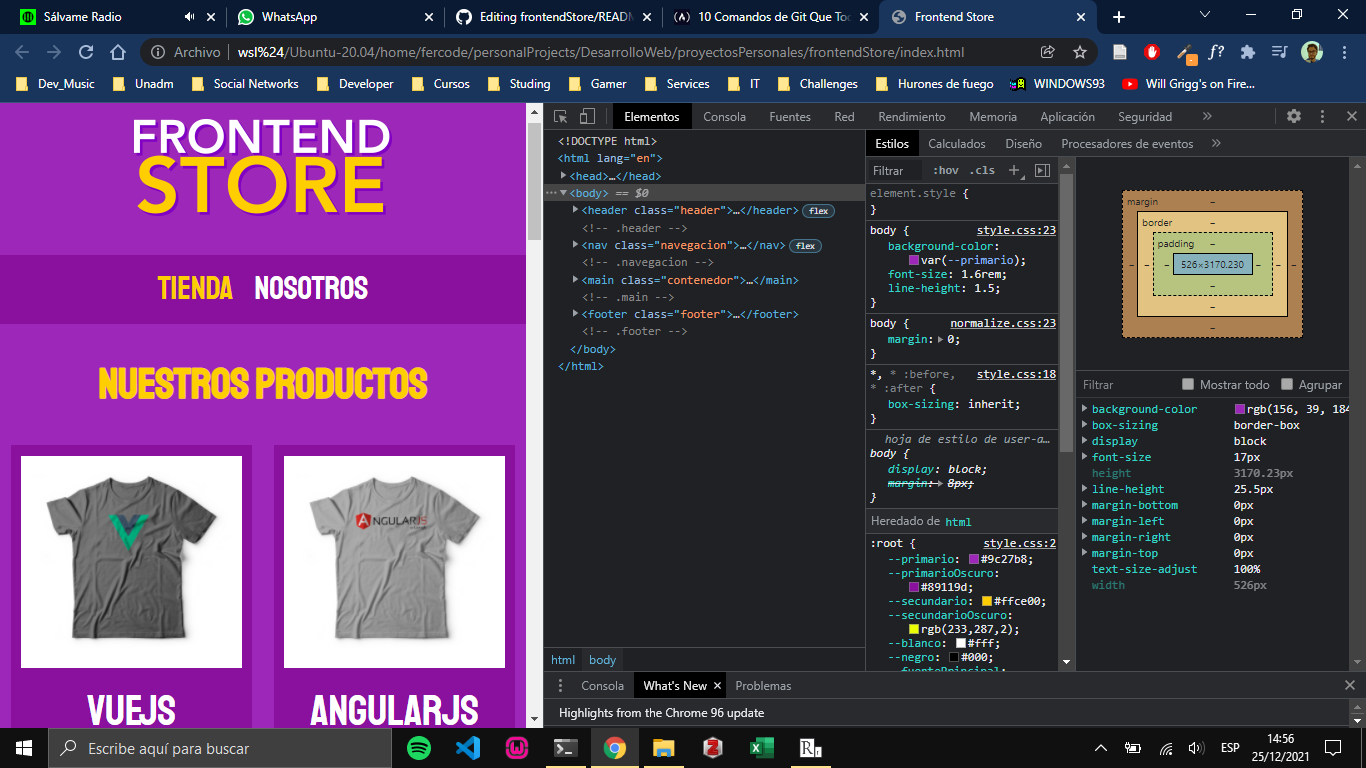This screenshot has height=768, width=1366.
Task: Open the --primario #9c27b8 color picker swatch
Action: click(974, 559)
